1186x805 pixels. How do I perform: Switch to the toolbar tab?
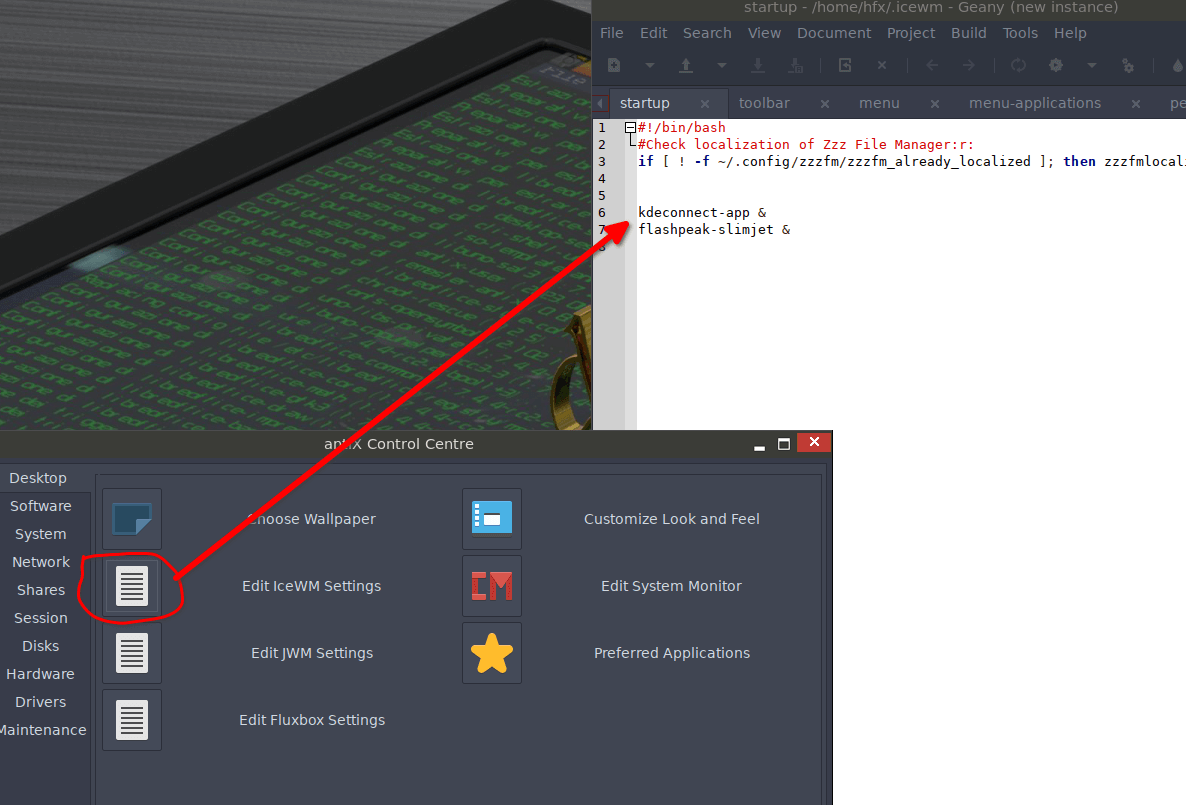764,102
